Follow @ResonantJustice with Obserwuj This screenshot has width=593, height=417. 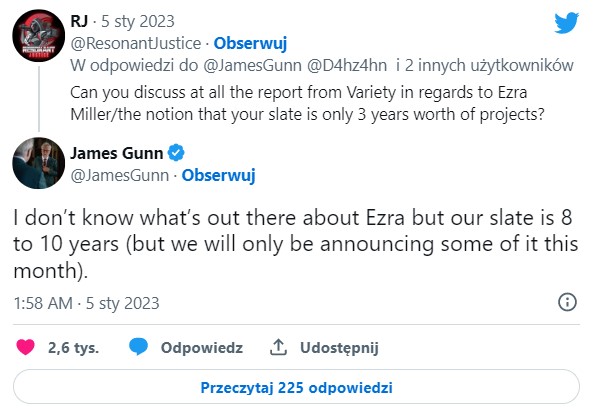(250, 43)
